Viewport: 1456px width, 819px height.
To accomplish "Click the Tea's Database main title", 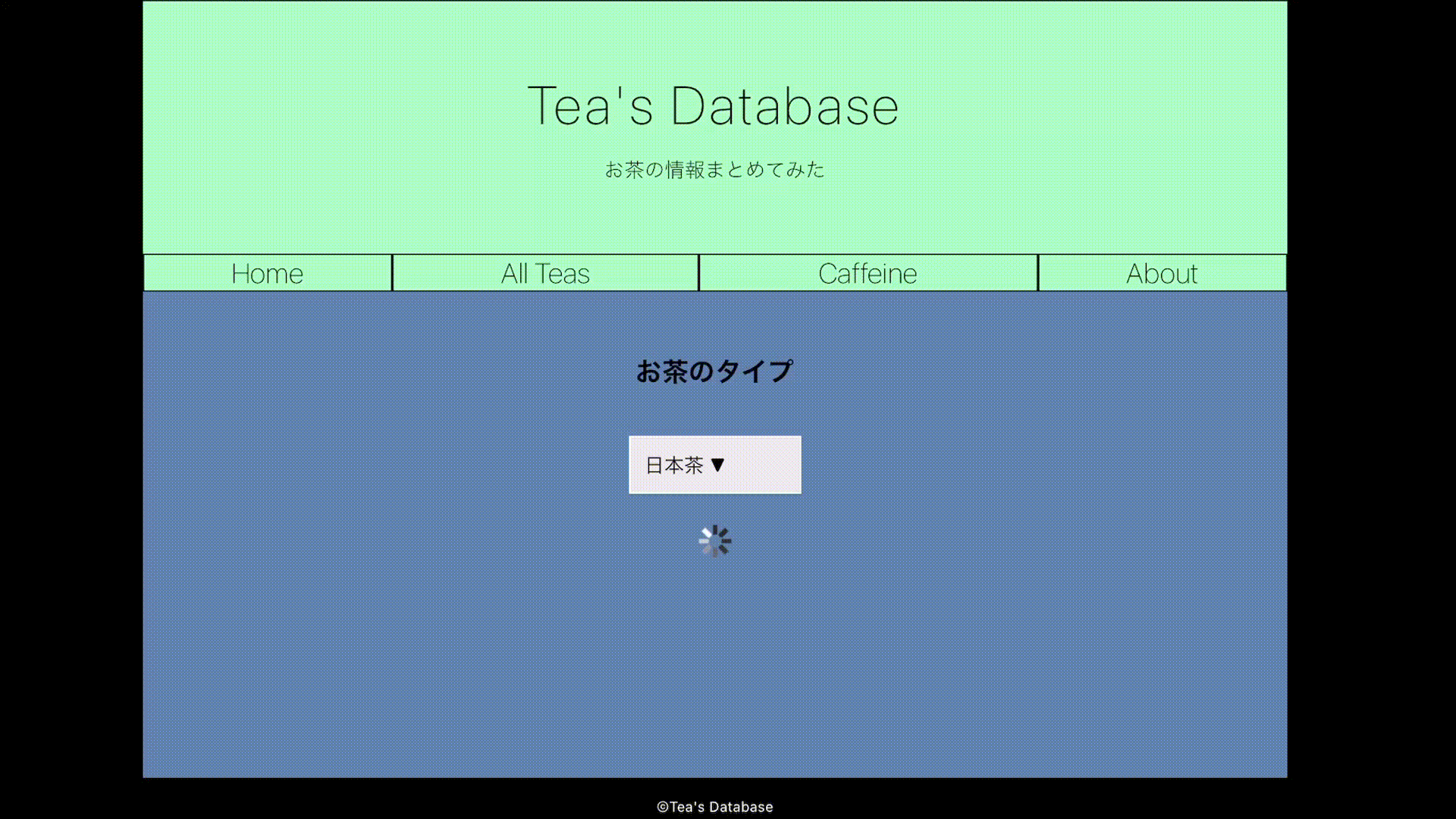I will 713,106.
